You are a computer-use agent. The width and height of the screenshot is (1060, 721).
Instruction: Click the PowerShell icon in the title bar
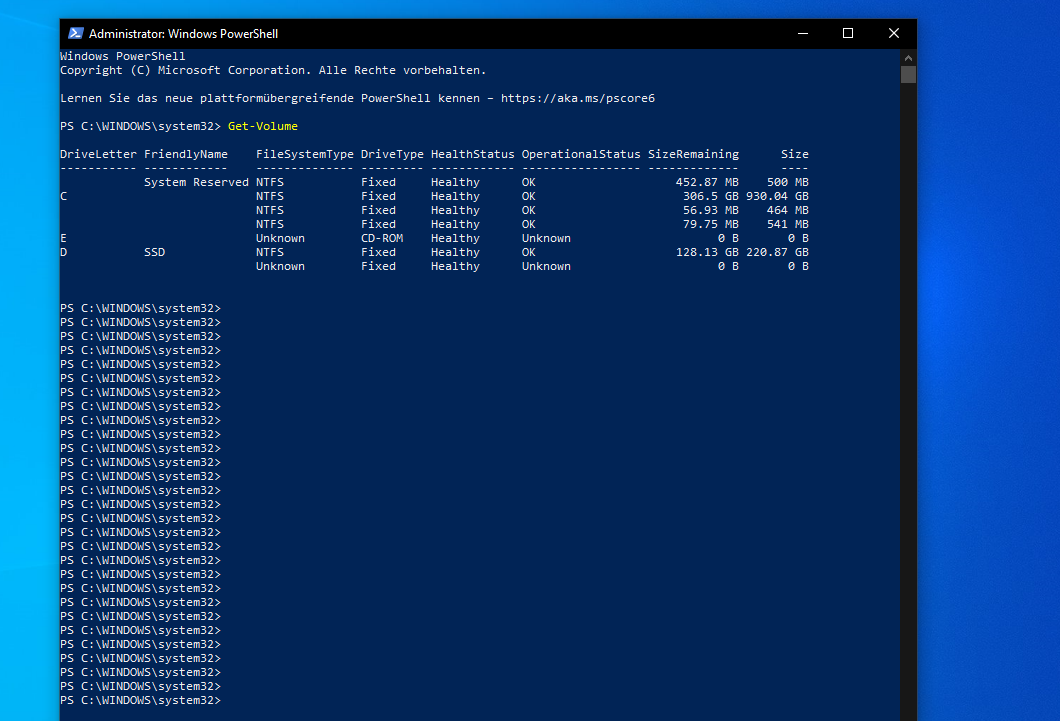tap(76, 33)
